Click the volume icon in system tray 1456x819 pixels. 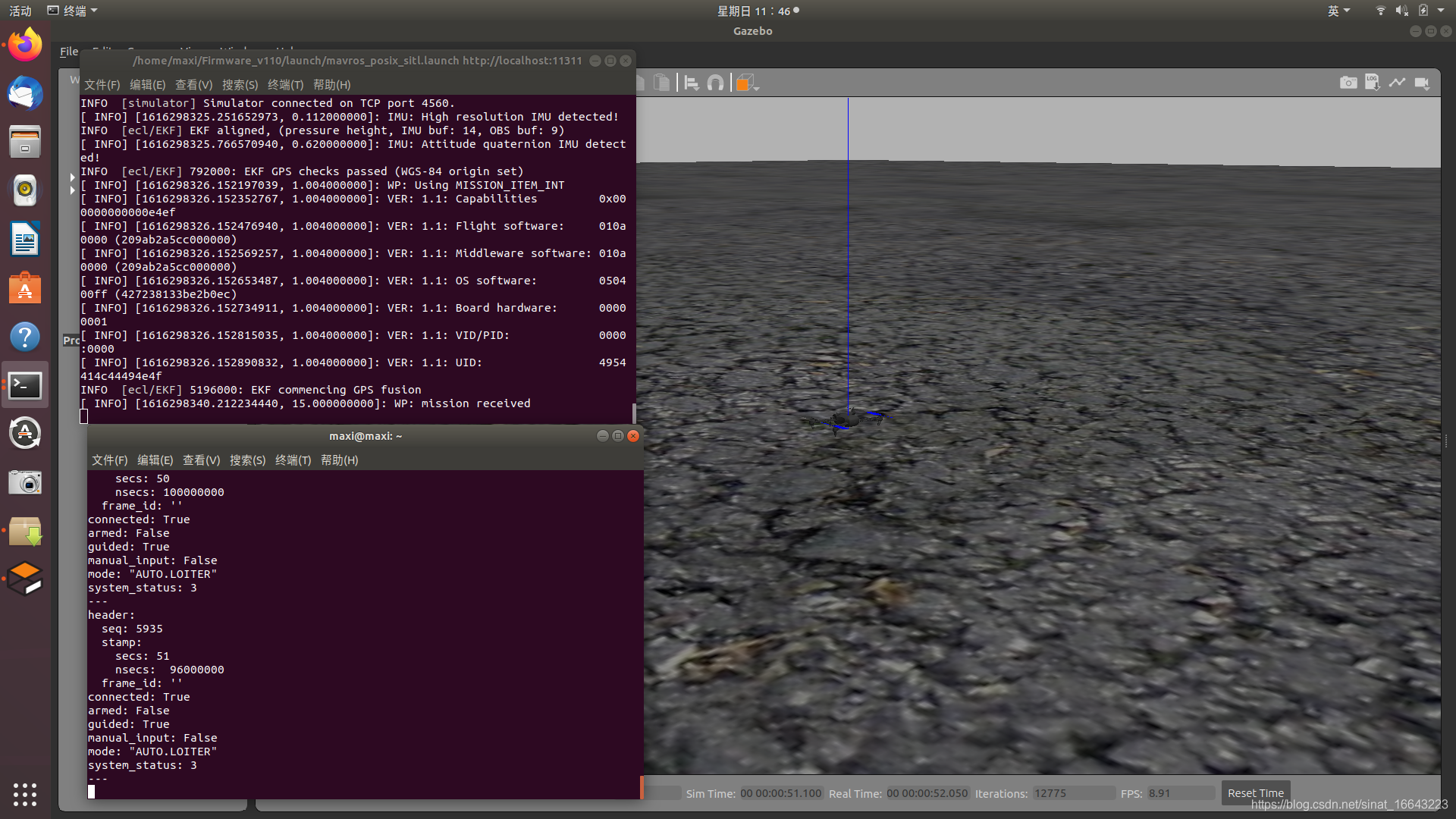pos(1401,11)
